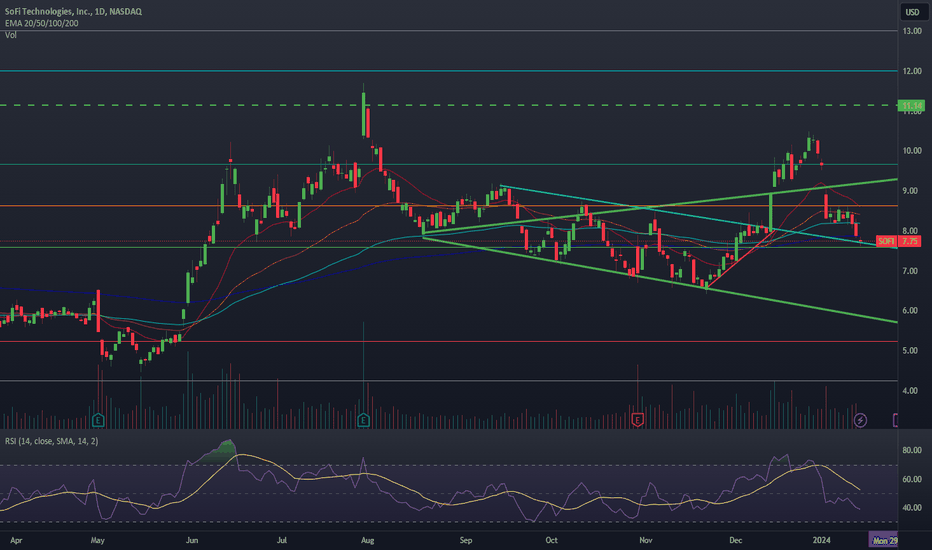Screen dimensions: 932x550
Task: Click the Apr label on time axis
Action: pyautogui.click(x=16, y=540)
